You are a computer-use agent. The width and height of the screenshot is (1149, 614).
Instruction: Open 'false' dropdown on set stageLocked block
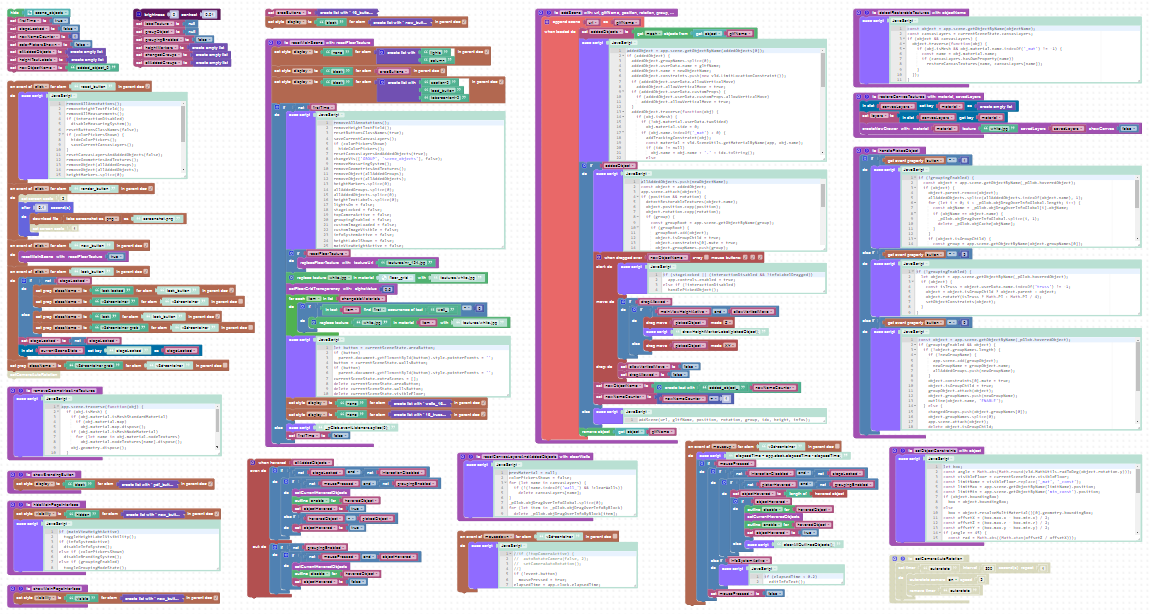tap(70, 29)
